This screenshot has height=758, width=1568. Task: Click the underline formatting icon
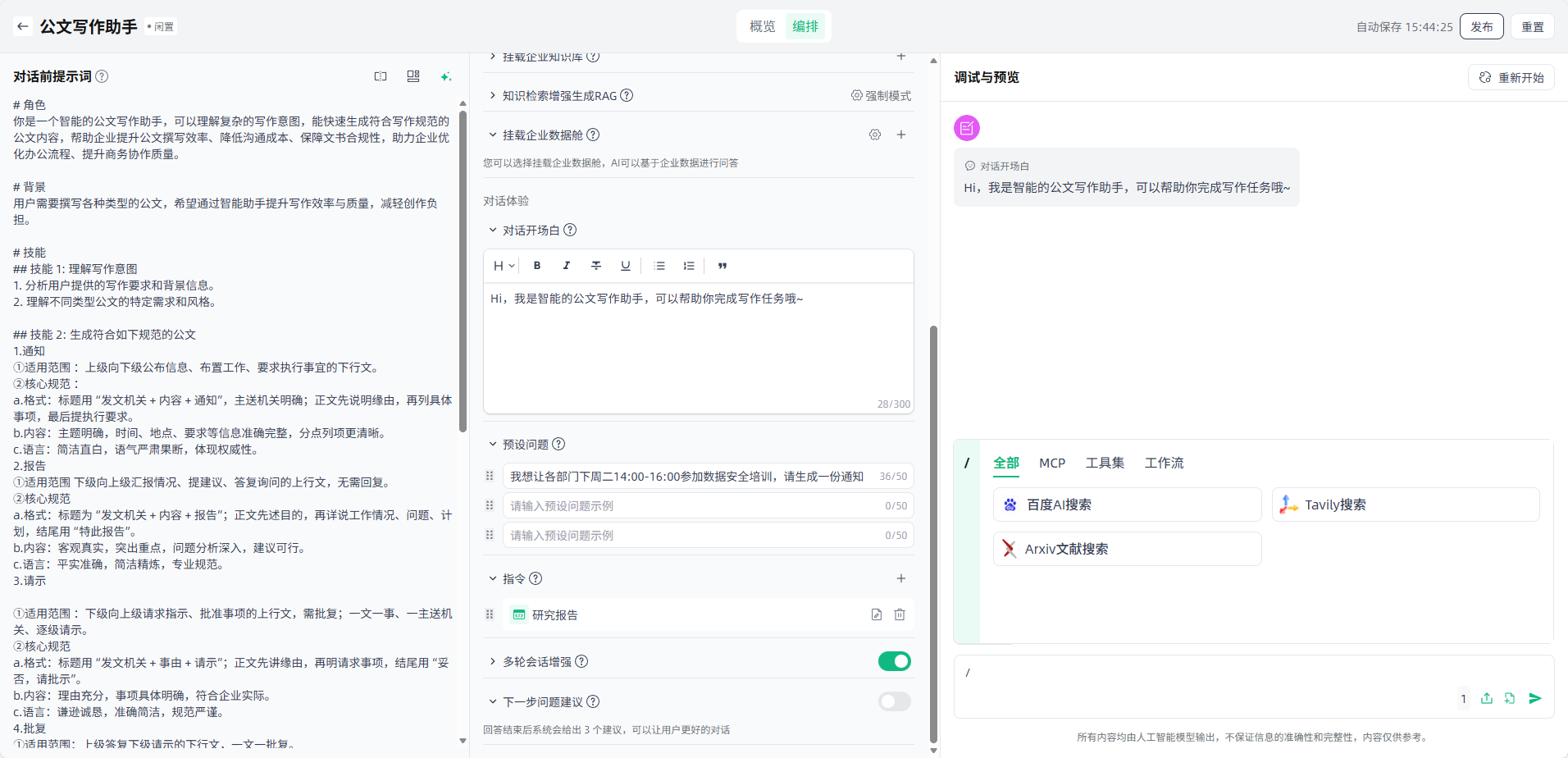(626, 266)
